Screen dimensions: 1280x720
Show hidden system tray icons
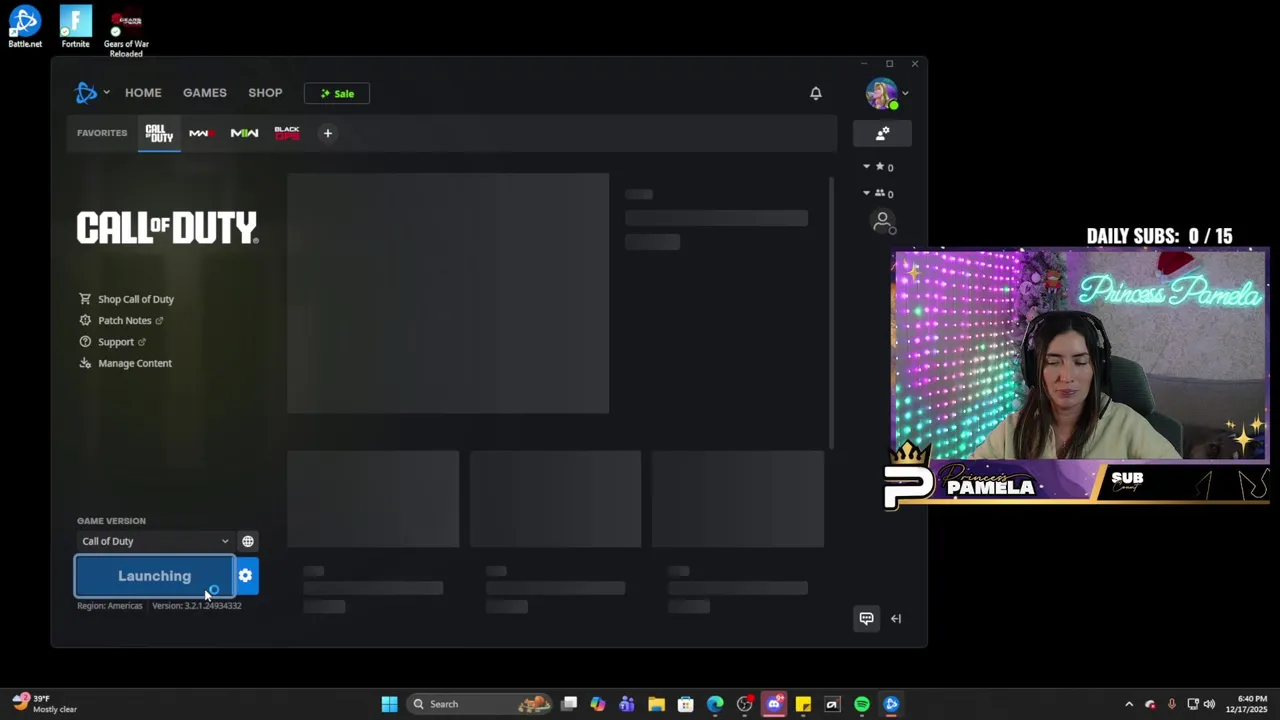[1129, 704]
